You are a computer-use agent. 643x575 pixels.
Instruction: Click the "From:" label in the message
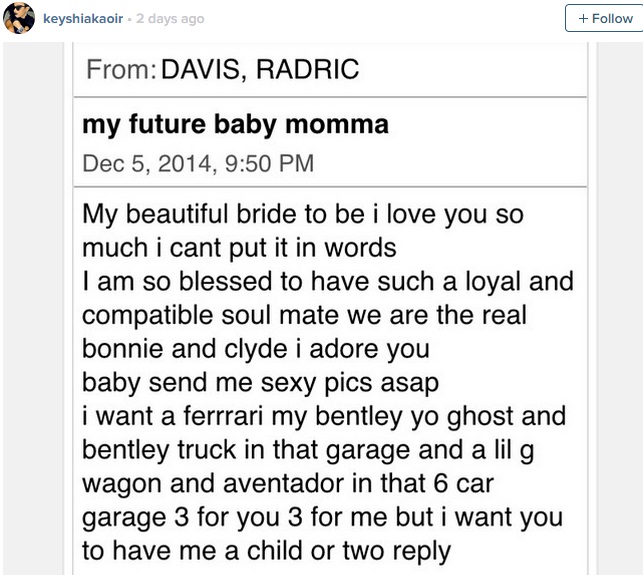point(121,71)
